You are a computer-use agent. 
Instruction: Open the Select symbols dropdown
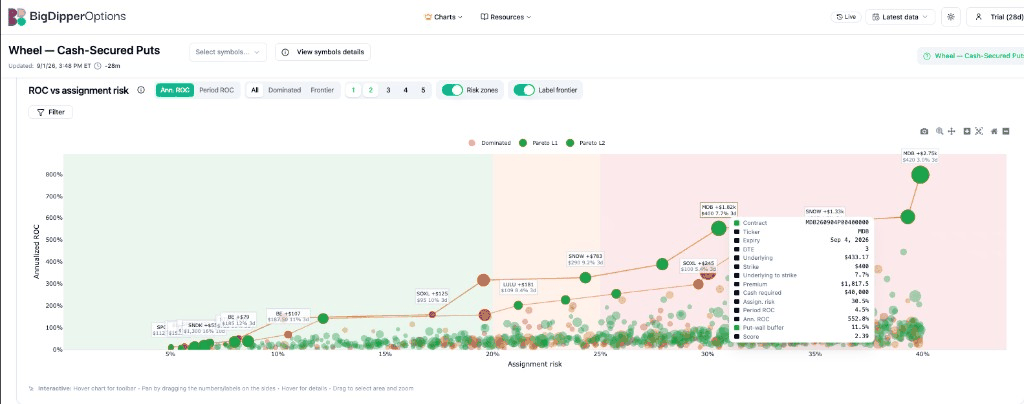point(228,52)
